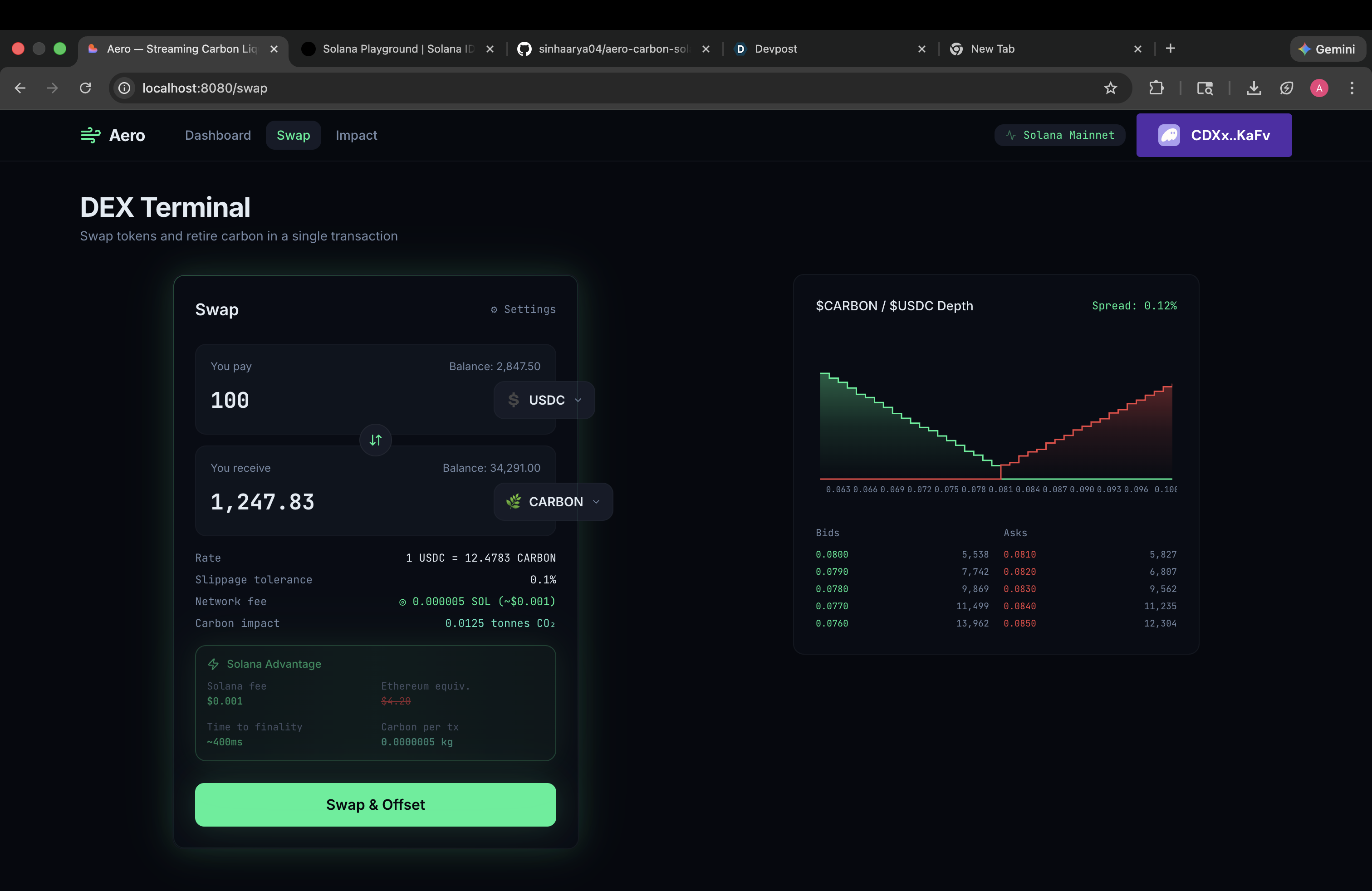The height and width of the screenshot is (891, 1372).
Task: Expand the CARBON token dropdown
Action: pyautogui.click(x=553, y=502)
